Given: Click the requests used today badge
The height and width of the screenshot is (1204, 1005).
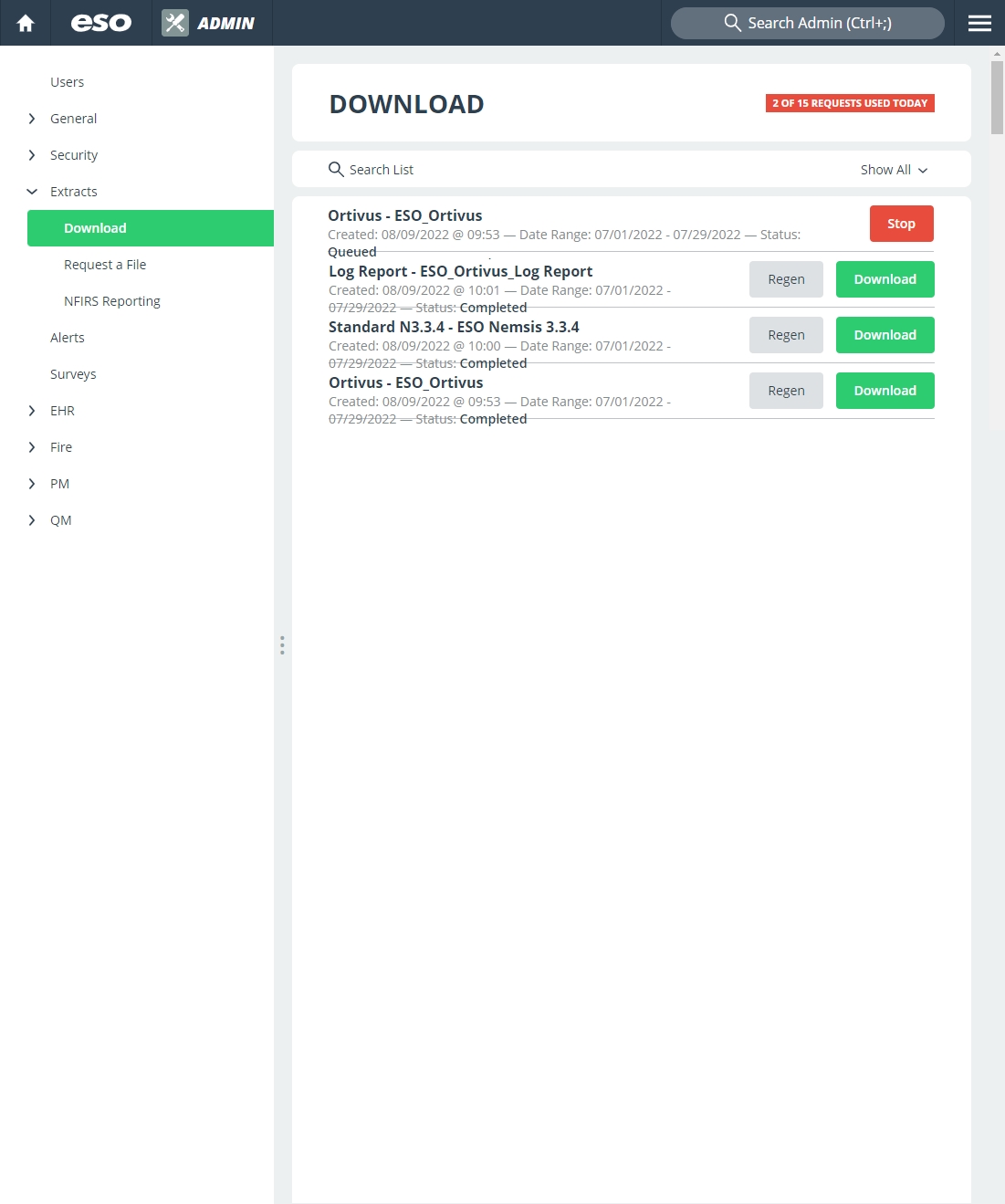Looking at the screenshot, I should (x=850, y=103).
